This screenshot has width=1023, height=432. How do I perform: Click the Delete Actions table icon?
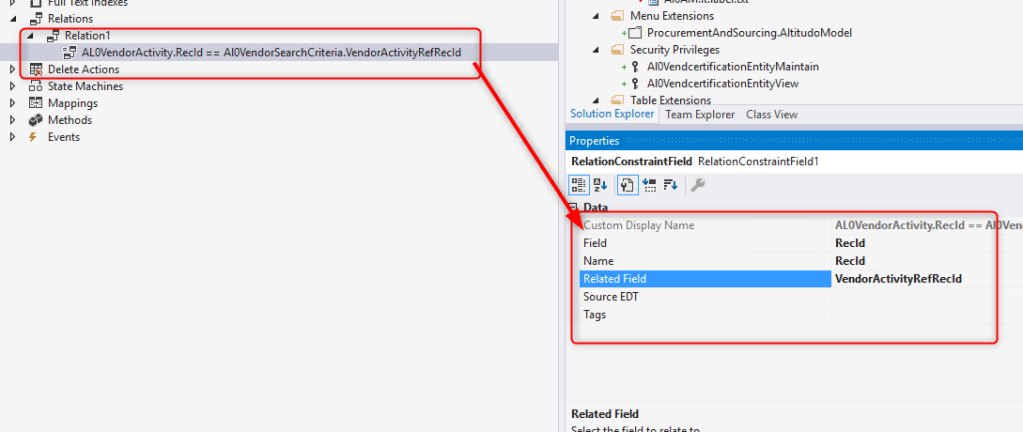tap(36, 69)
